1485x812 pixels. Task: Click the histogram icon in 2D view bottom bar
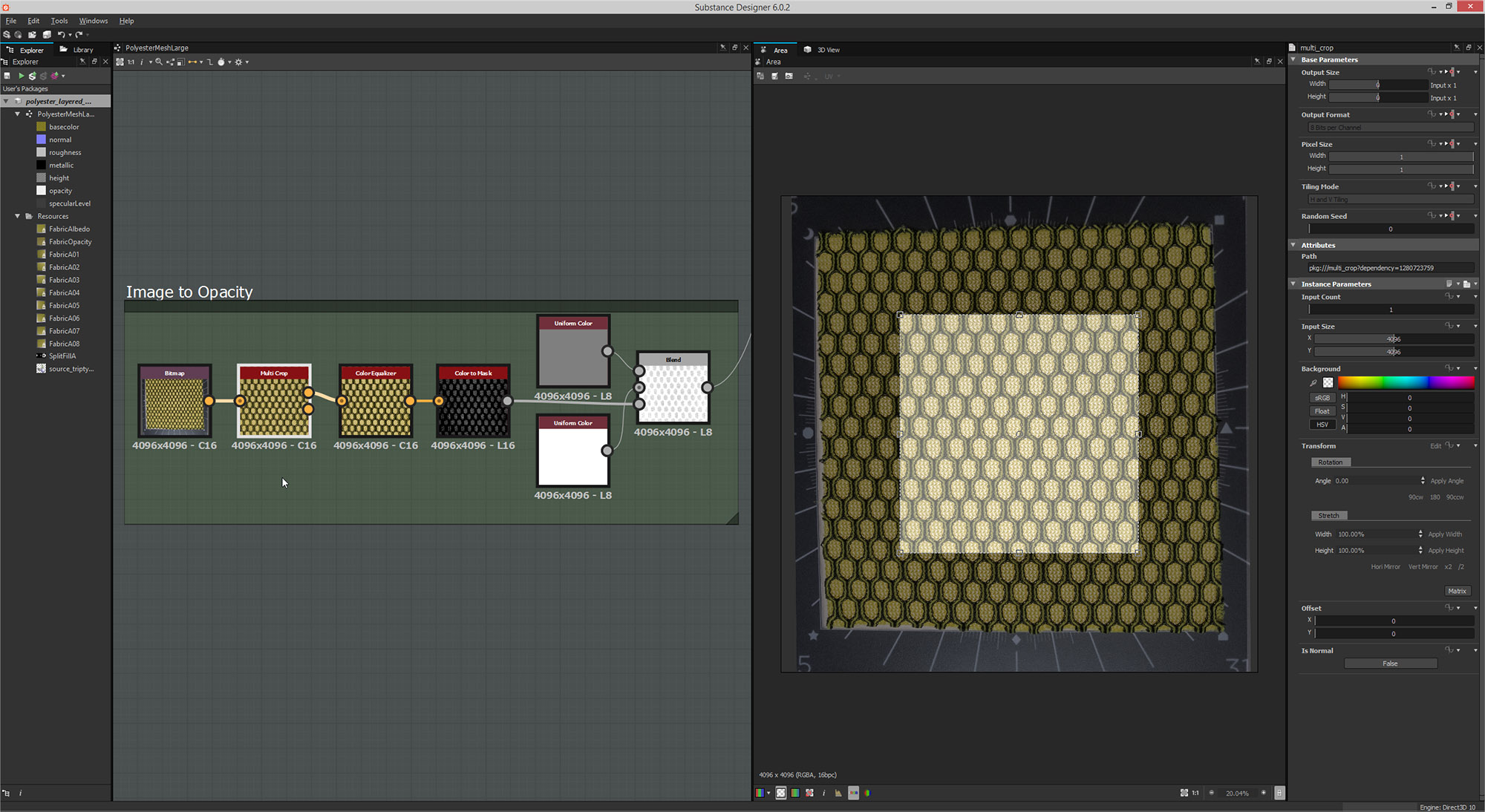point(838,793)
